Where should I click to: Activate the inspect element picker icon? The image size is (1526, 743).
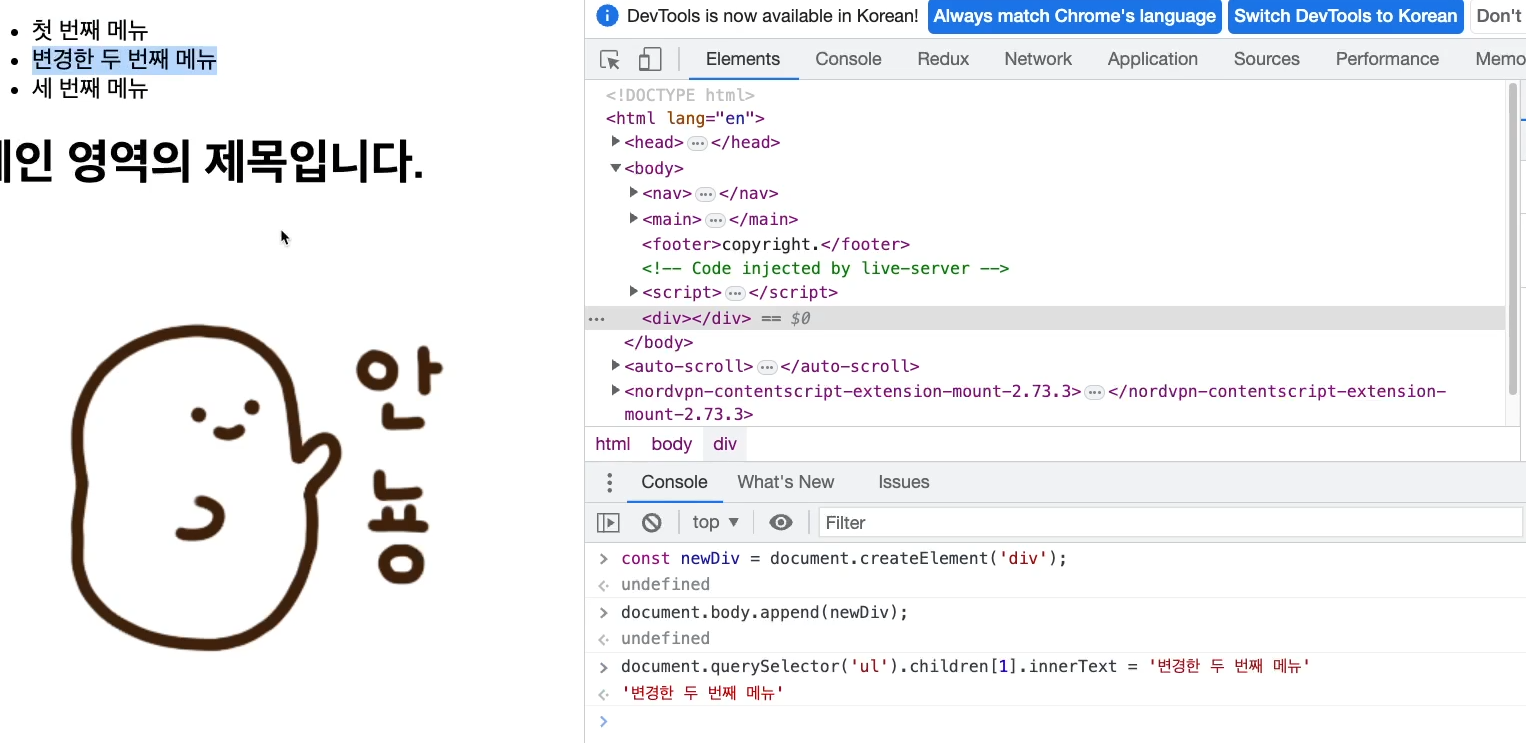(x=610, y=60)
